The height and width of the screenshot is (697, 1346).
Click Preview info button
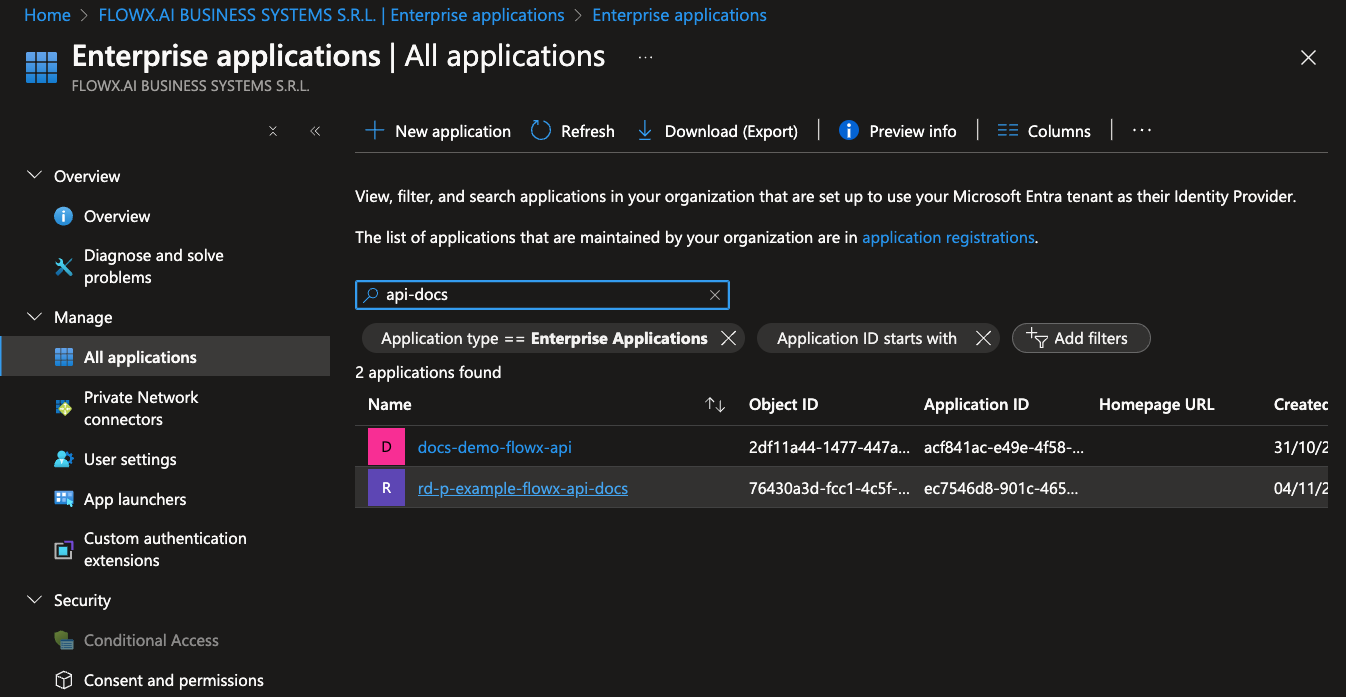897,131
